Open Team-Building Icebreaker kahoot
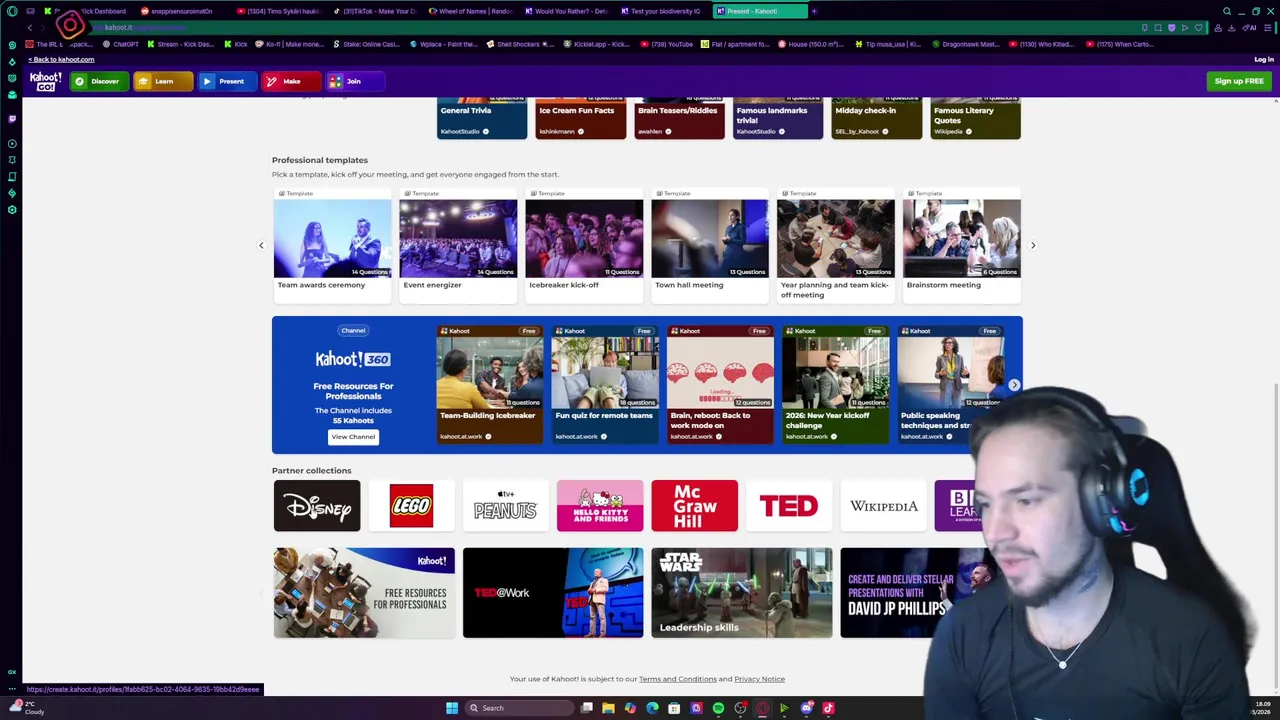This screenshot has height=720, width=1280. [490, 385]
